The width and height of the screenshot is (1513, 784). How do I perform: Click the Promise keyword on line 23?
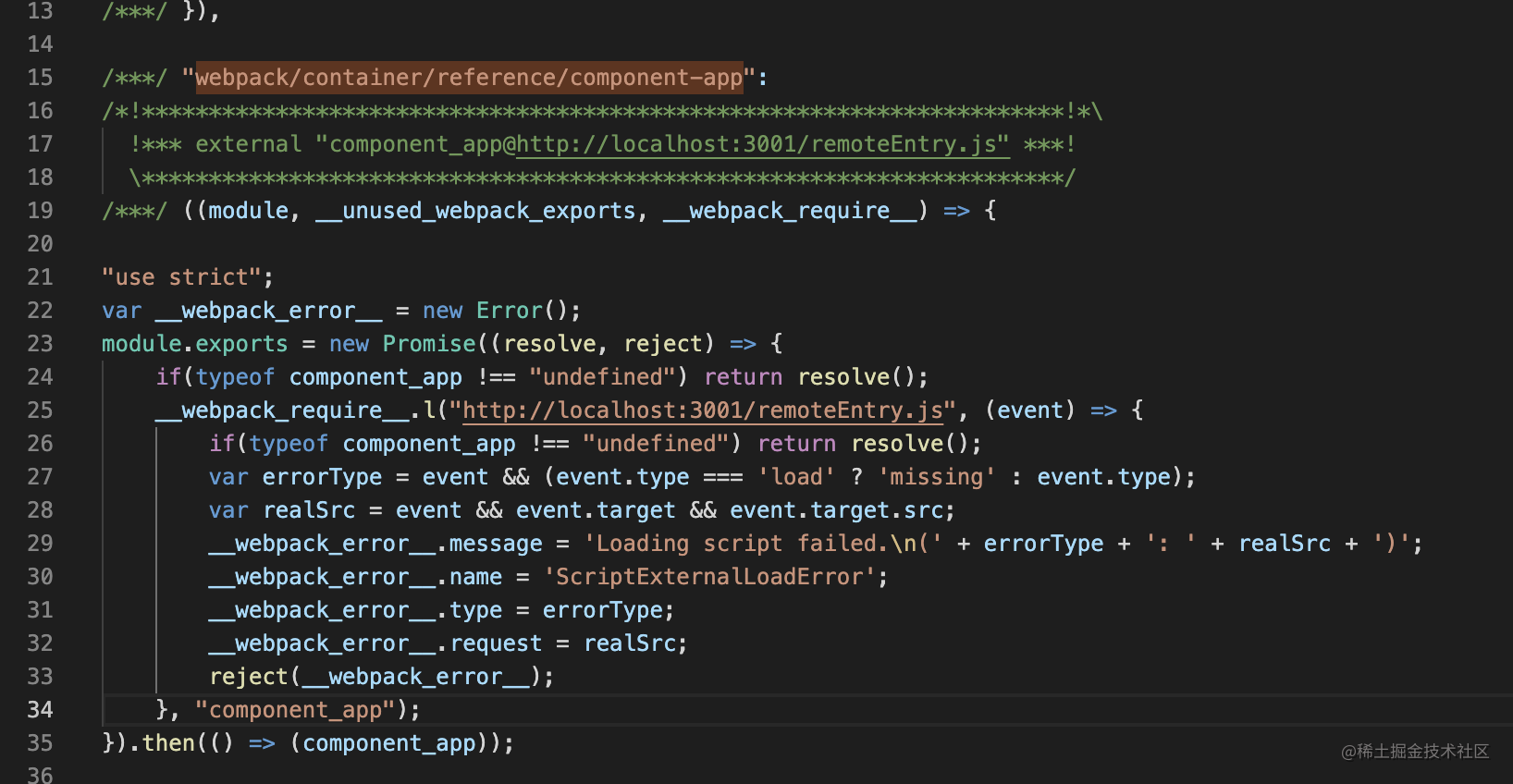coord(429,344)
